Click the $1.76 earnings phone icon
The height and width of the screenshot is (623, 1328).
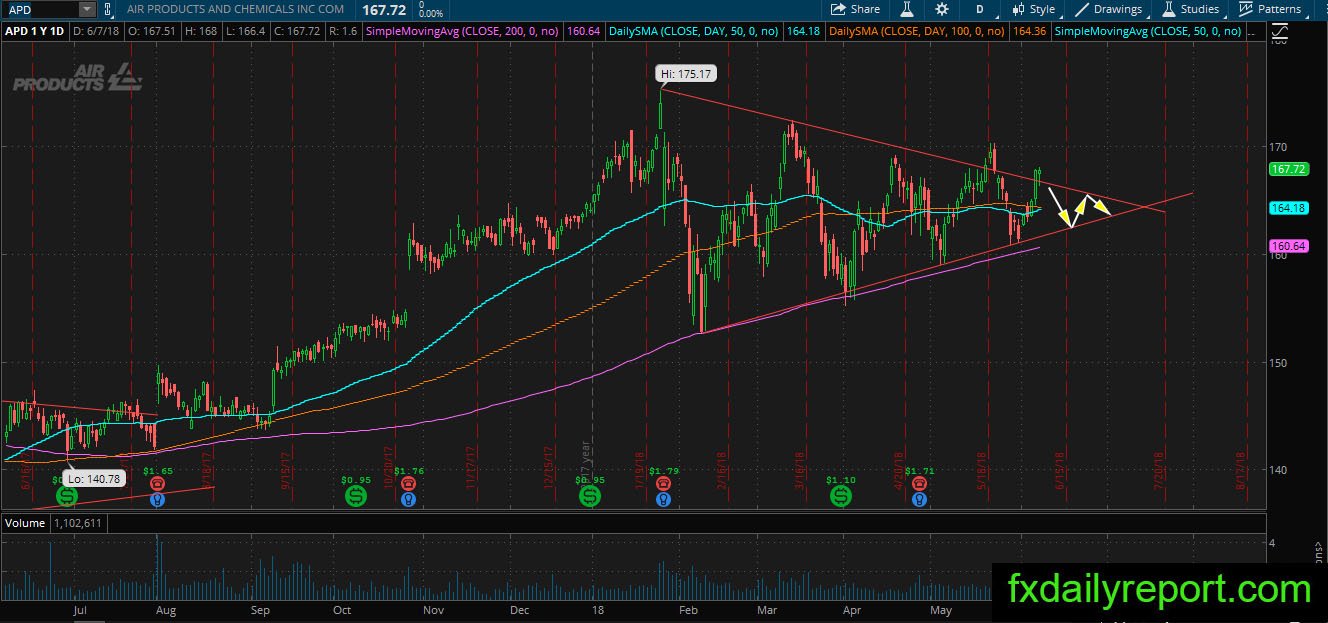[408, 482]
